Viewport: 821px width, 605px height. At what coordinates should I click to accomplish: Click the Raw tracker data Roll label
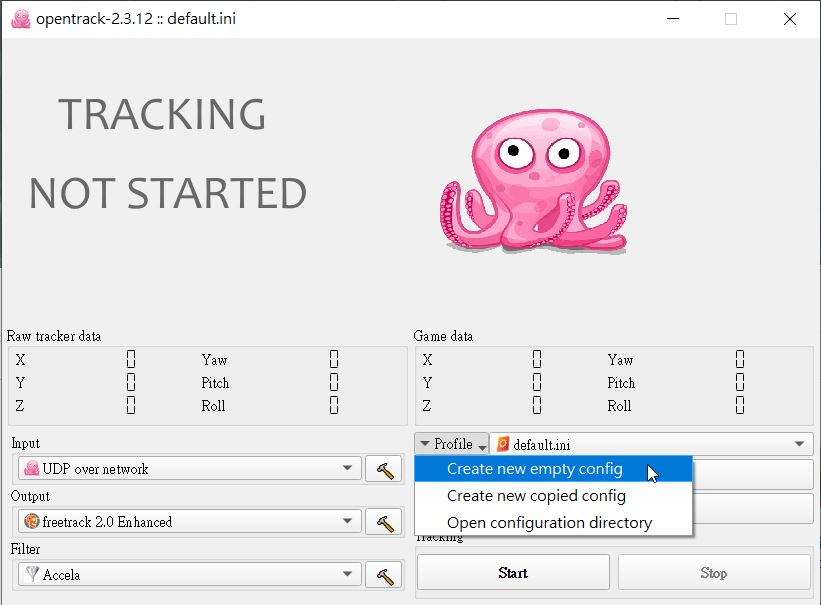click(214, 406)
